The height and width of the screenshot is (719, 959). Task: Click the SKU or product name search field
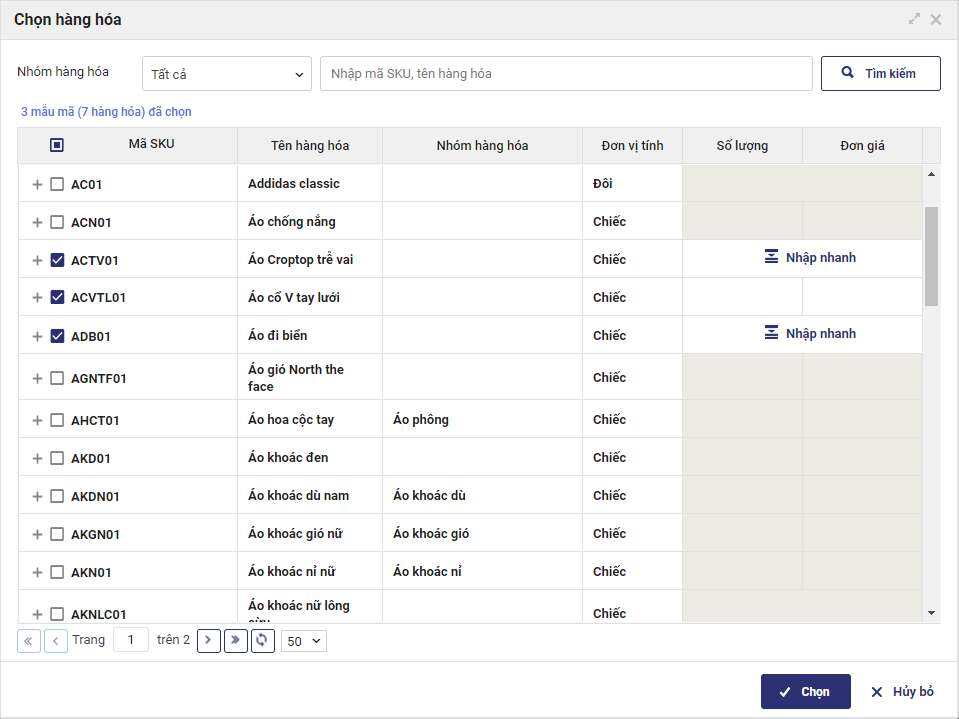coord(566,74)
